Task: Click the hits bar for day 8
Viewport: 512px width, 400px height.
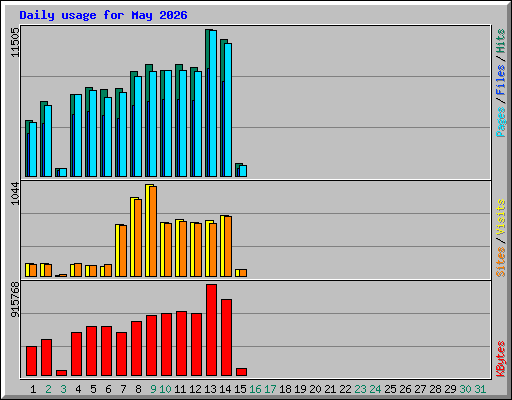Action: (132, 124)
